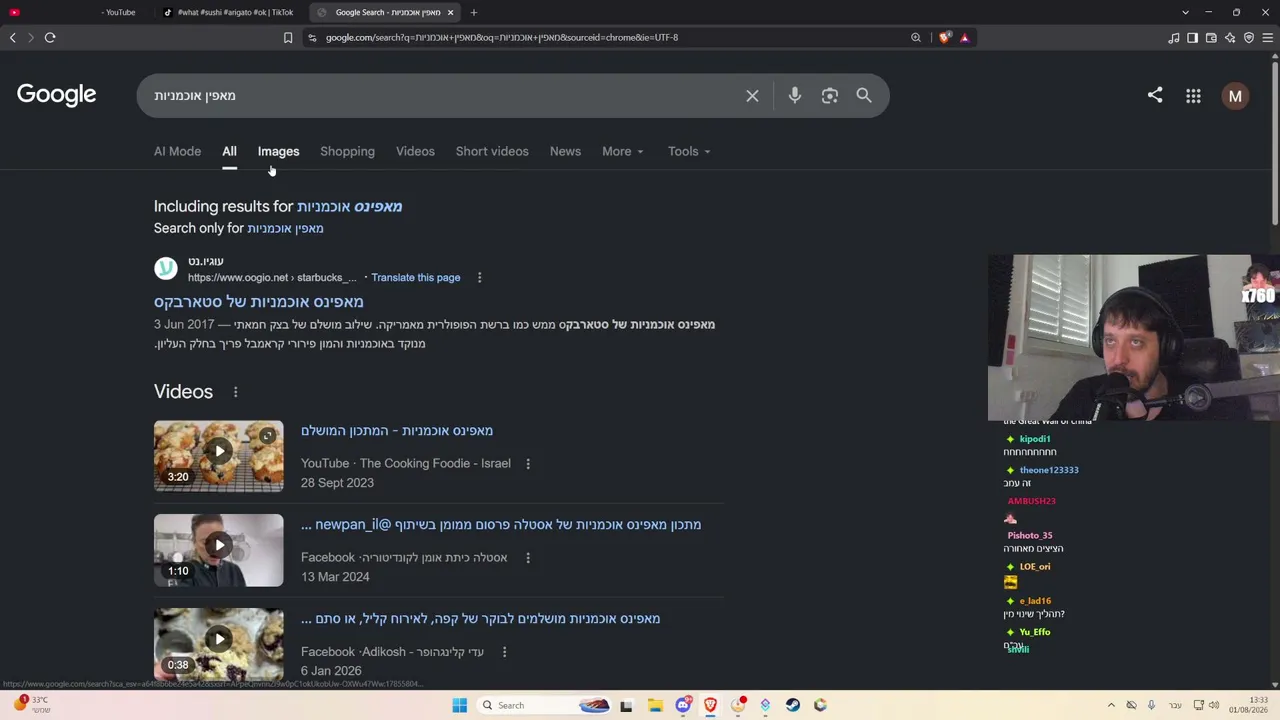Switch to Shopping results
The height and width of the screenshot is (720, 1280).
[x=347, y=152]
